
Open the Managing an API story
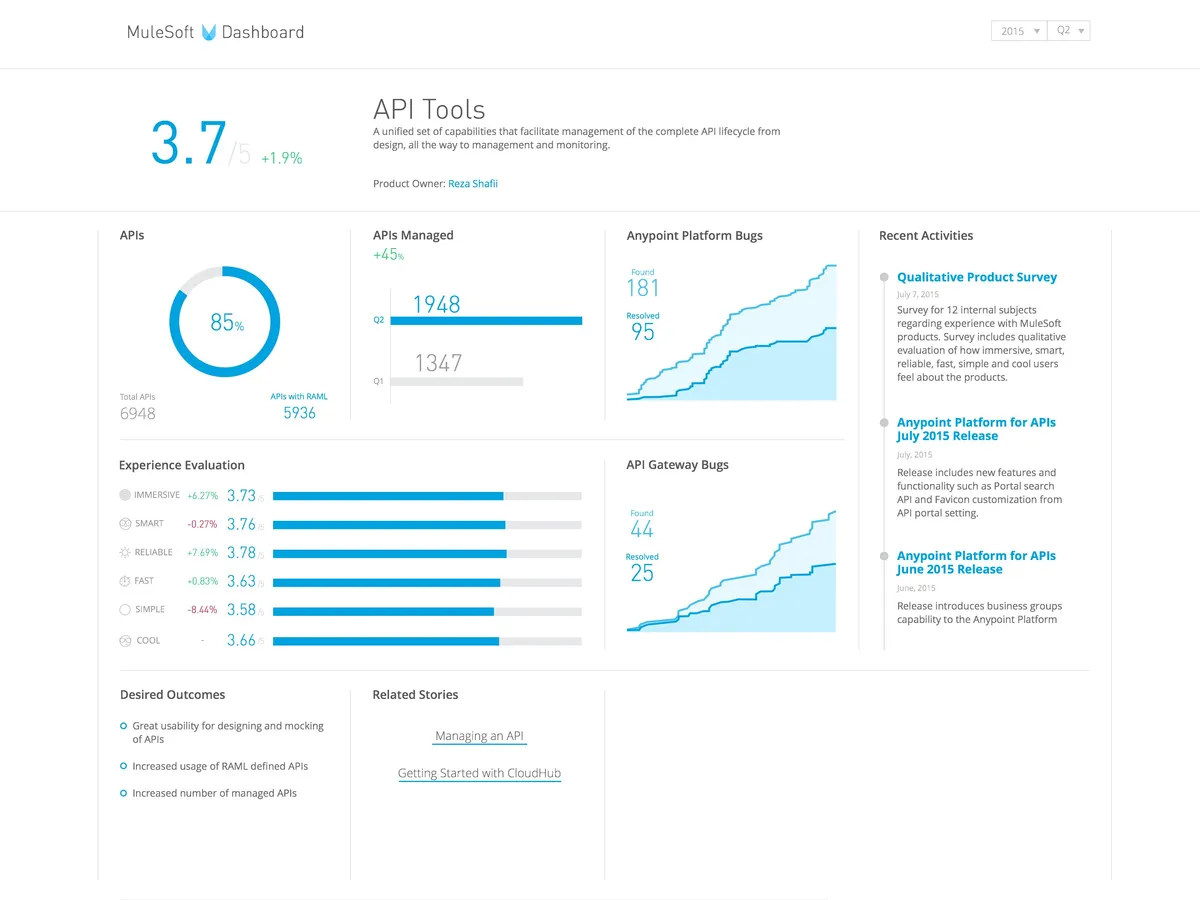(479, 736)
